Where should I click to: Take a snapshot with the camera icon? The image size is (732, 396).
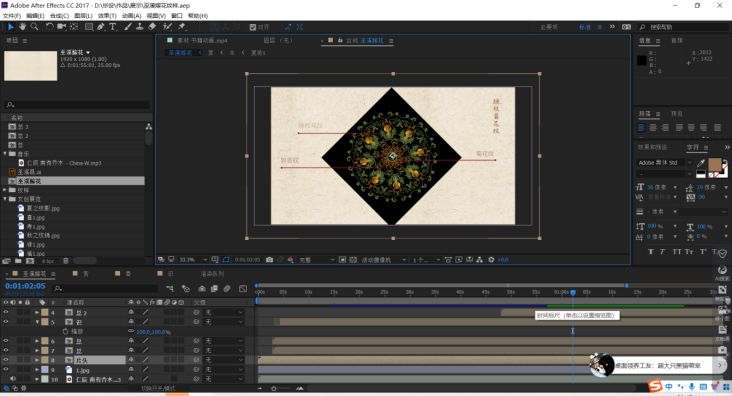coord(269,260)
